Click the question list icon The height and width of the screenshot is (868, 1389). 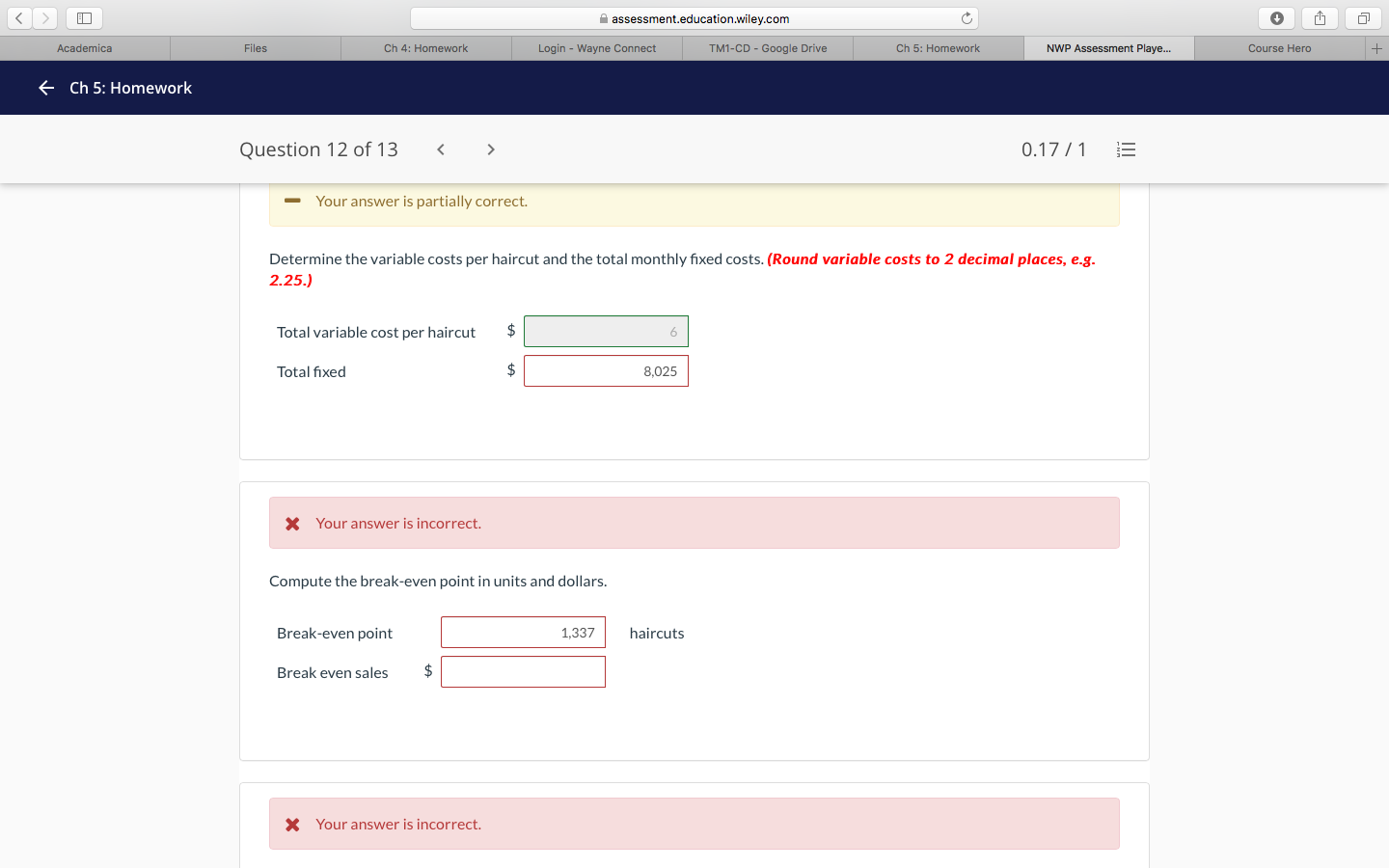1126,149
